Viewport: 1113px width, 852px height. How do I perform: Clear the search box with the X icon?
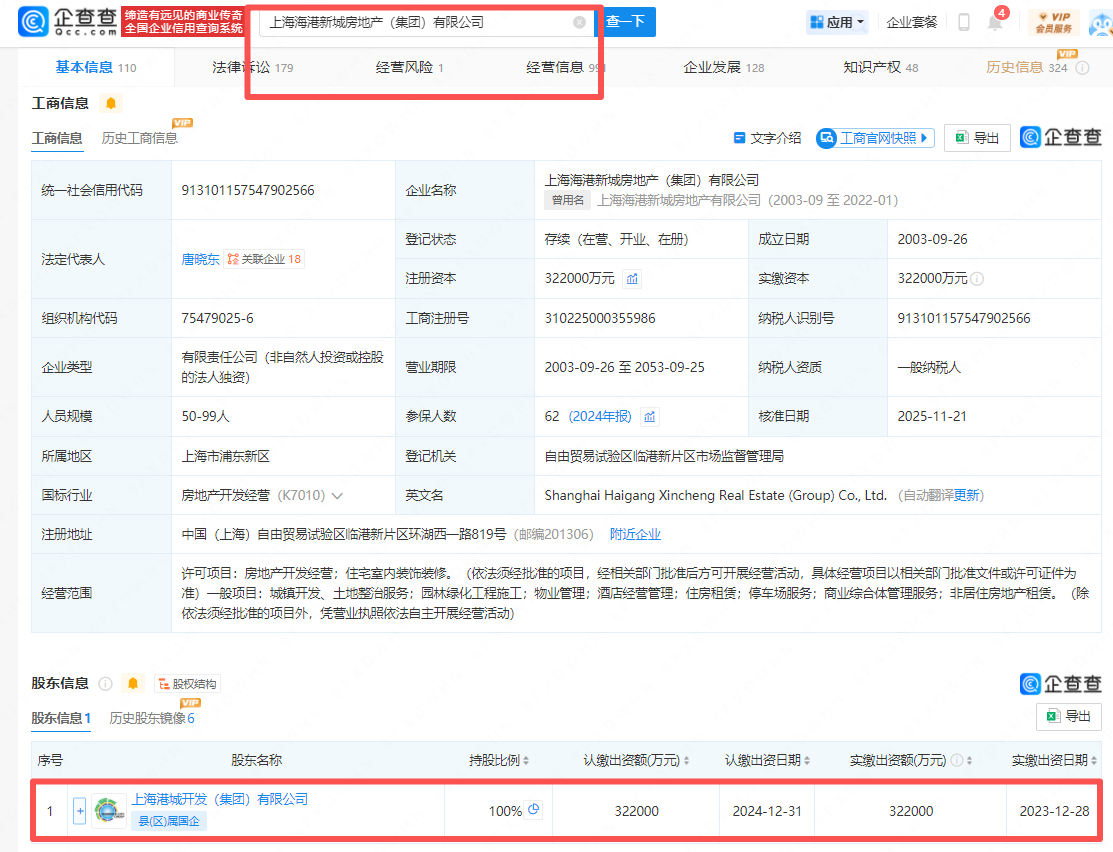coord(579,22)
